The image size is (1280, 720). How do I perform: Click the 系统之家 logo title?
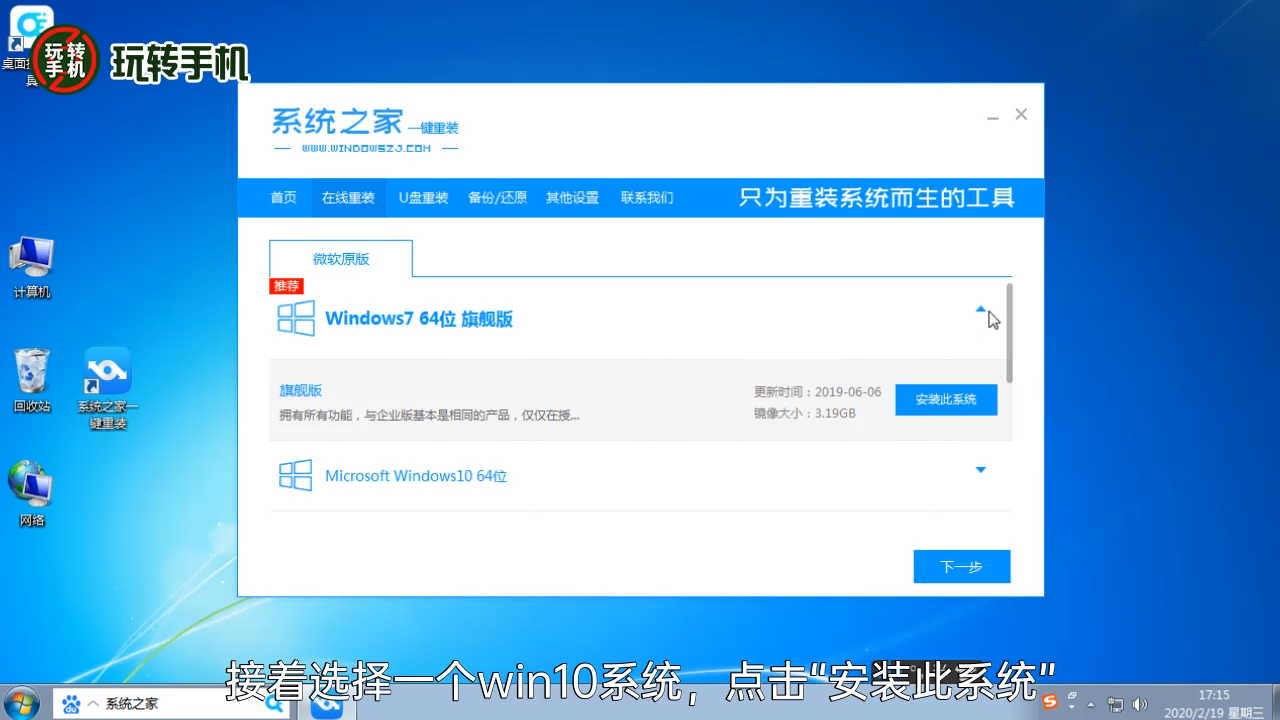pos(365,129)
